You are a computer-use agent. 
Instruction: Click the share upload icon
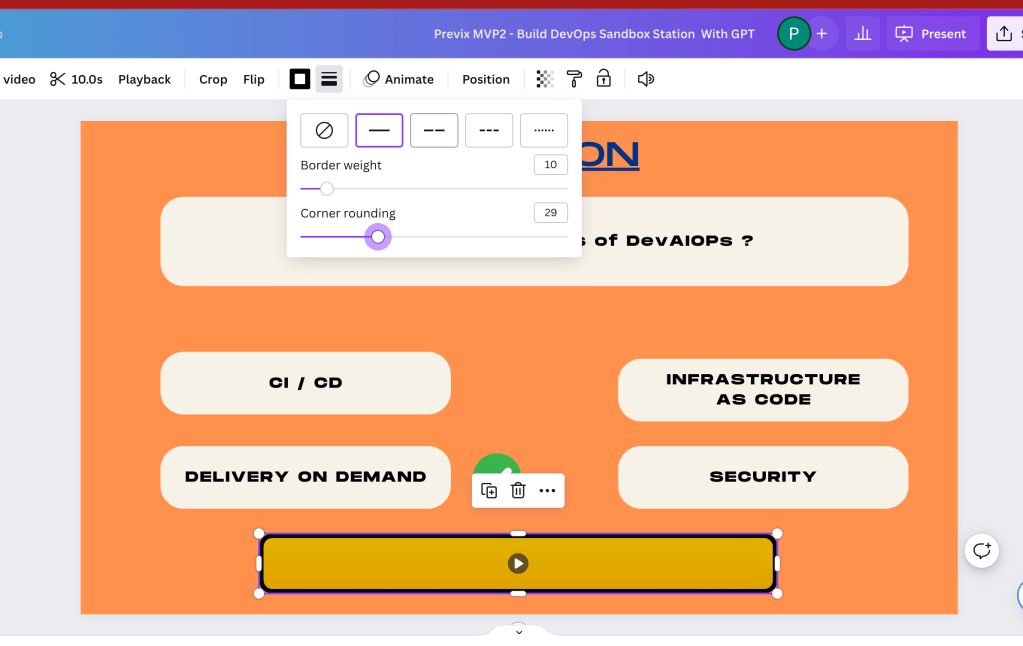(1004, 33)
